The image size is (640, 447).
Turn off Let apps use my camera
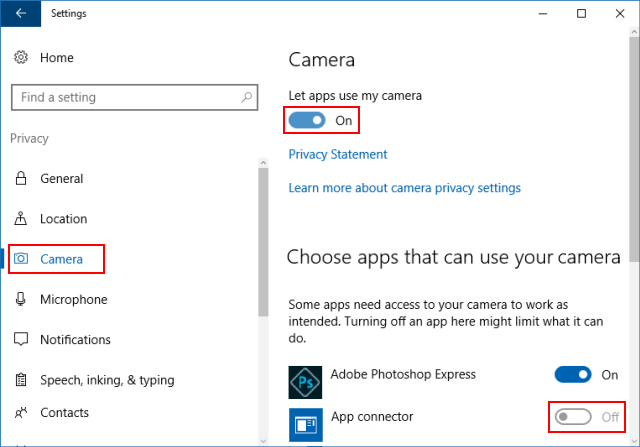click(307, 121)
